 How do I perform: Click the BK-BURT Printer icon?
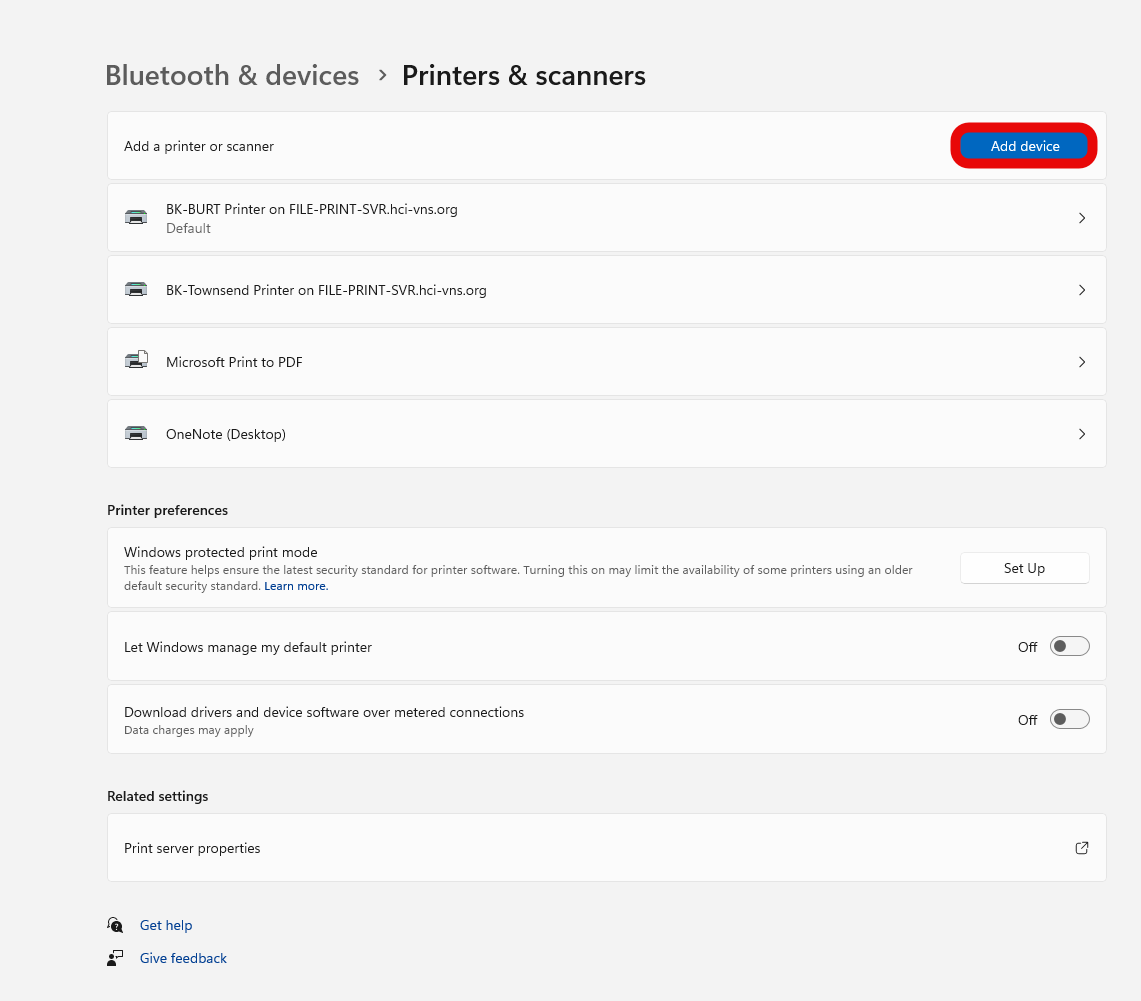(136, 217)
